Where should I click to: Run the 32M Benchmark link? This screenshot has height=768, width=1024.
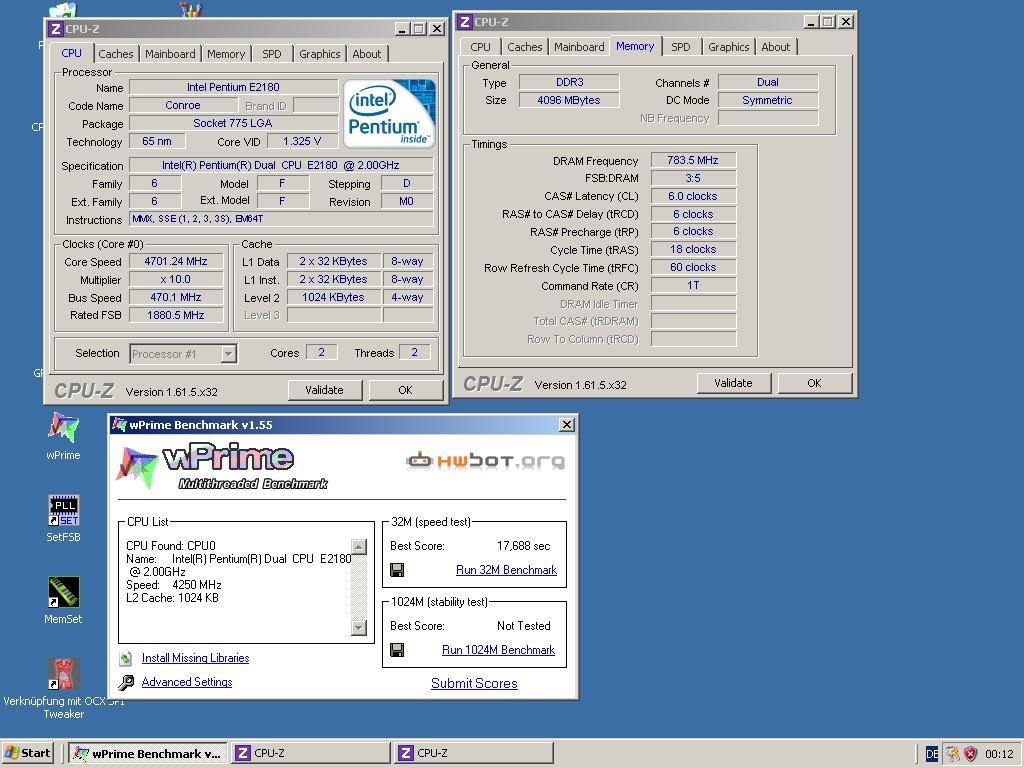(506, 570)
